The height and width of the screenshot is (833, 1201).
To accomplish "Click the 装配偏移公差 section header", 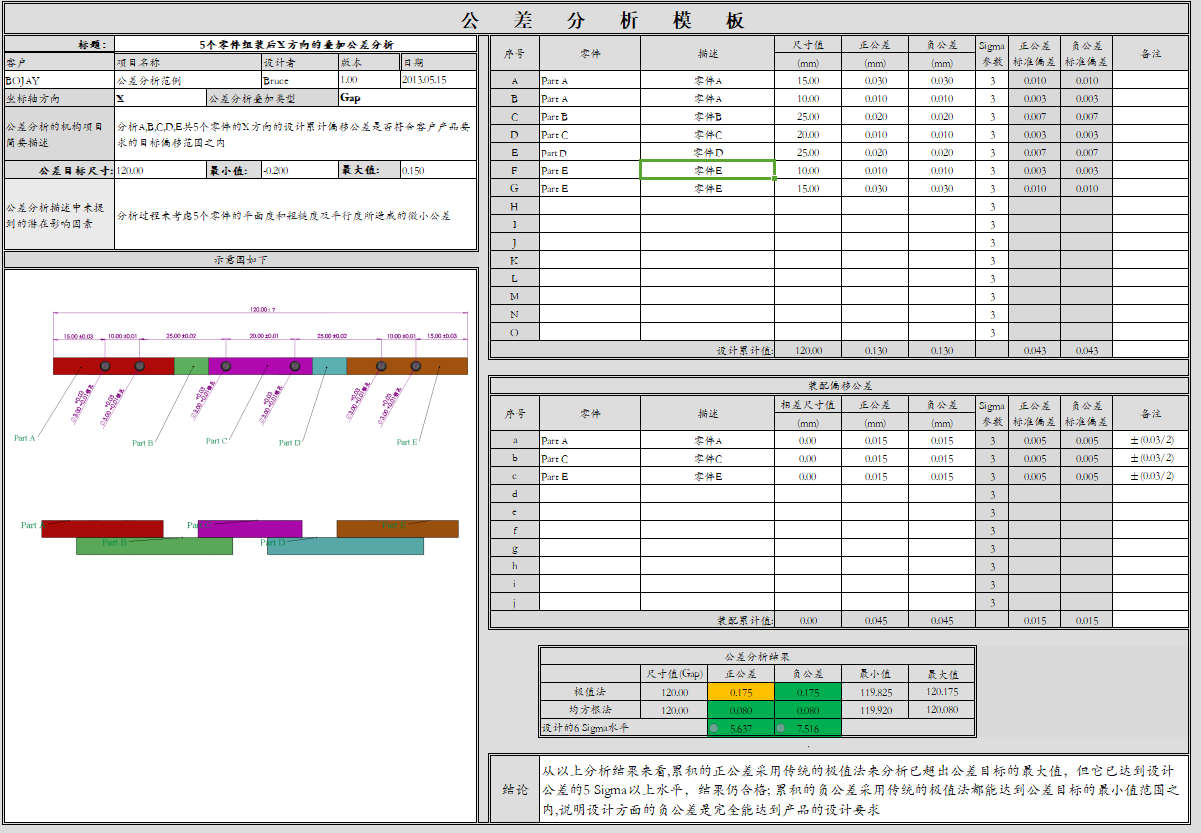I will coord(839,385).
